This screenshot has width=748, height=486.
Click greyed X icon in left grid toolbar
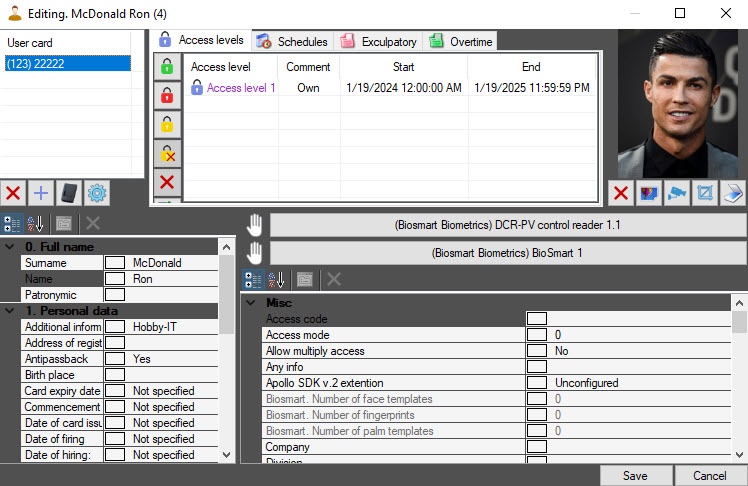click(x=93, y=223)
